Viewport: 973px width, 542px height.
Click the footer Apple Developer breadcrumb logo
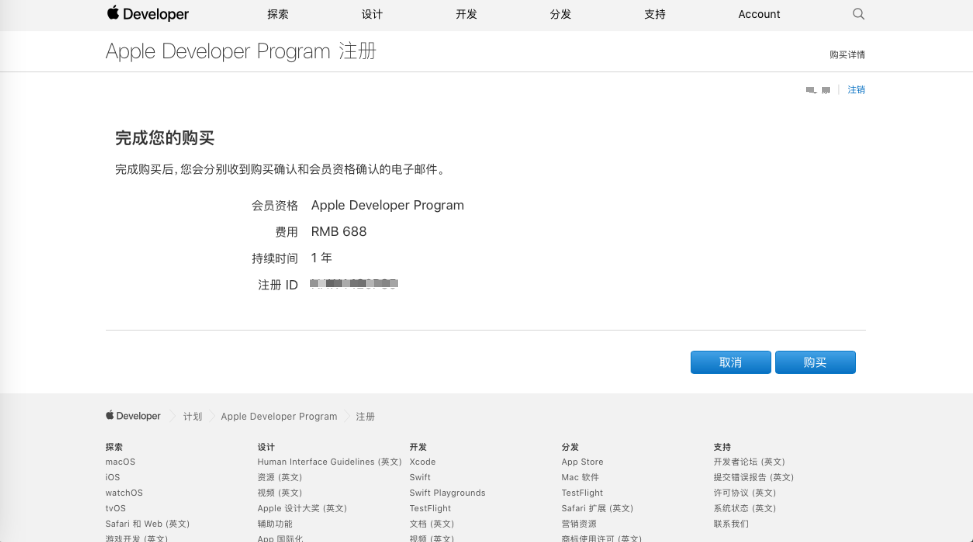[x=133, y=416]
